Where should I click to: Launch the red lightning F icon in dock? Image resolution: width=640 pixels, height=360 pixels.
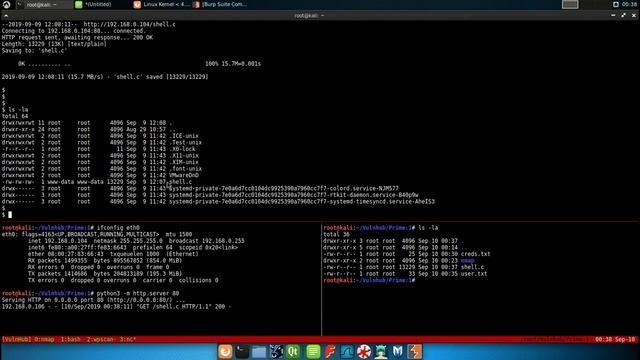(330, 351)
